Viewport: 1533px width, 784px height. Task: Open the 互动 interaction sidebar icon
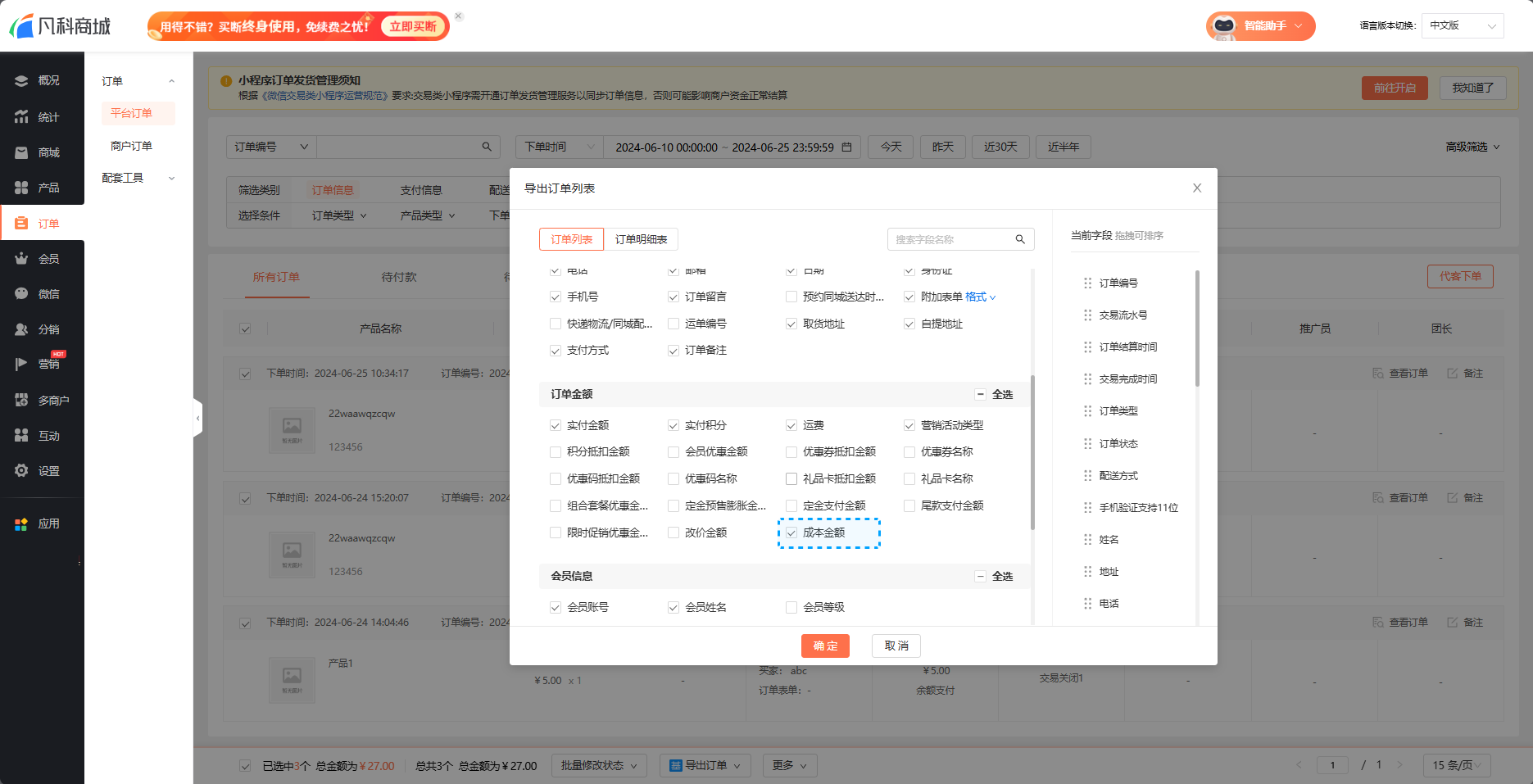(x=21, y=436)
